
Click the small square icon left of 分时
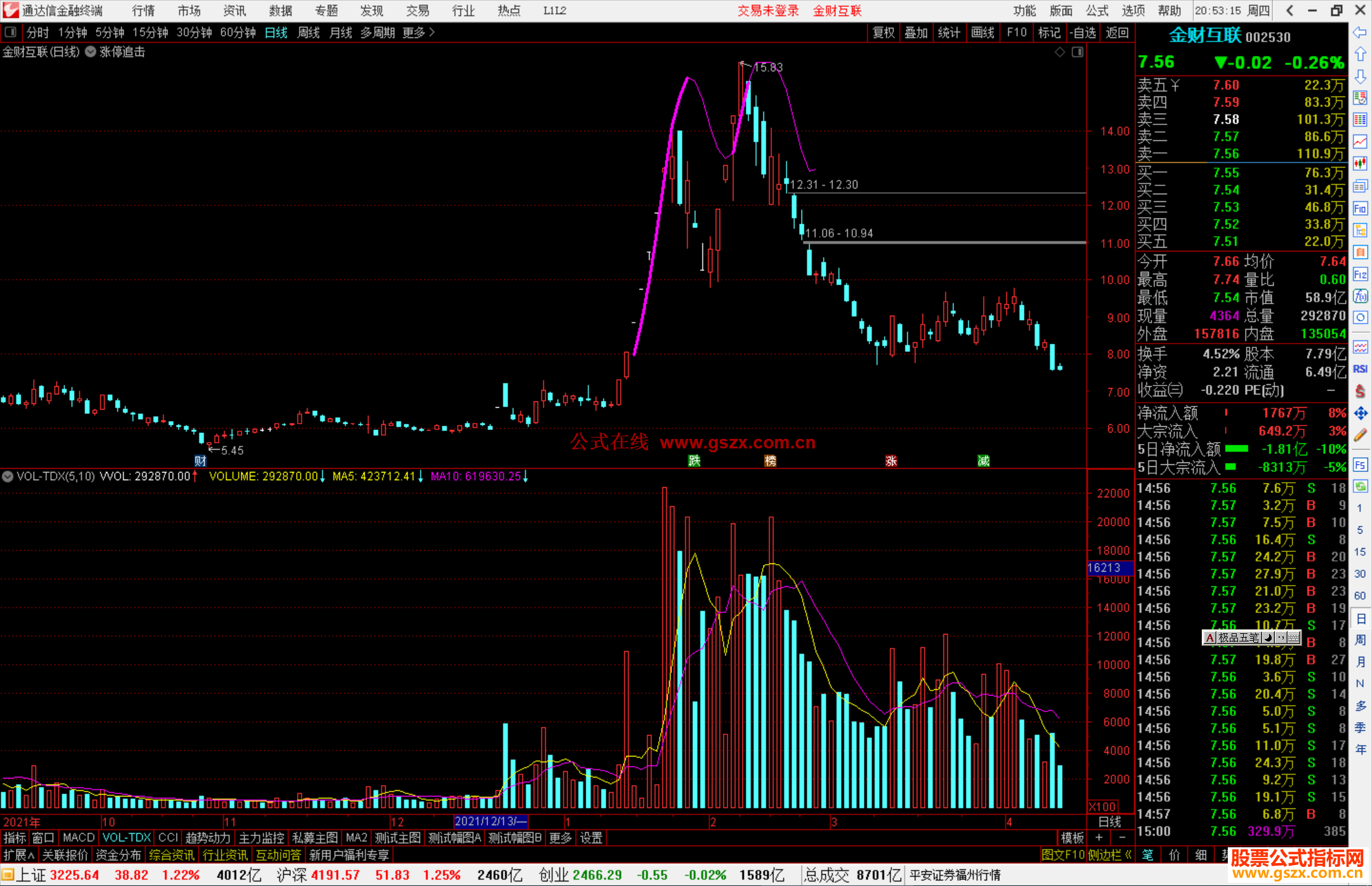click(x=10, y=32)
